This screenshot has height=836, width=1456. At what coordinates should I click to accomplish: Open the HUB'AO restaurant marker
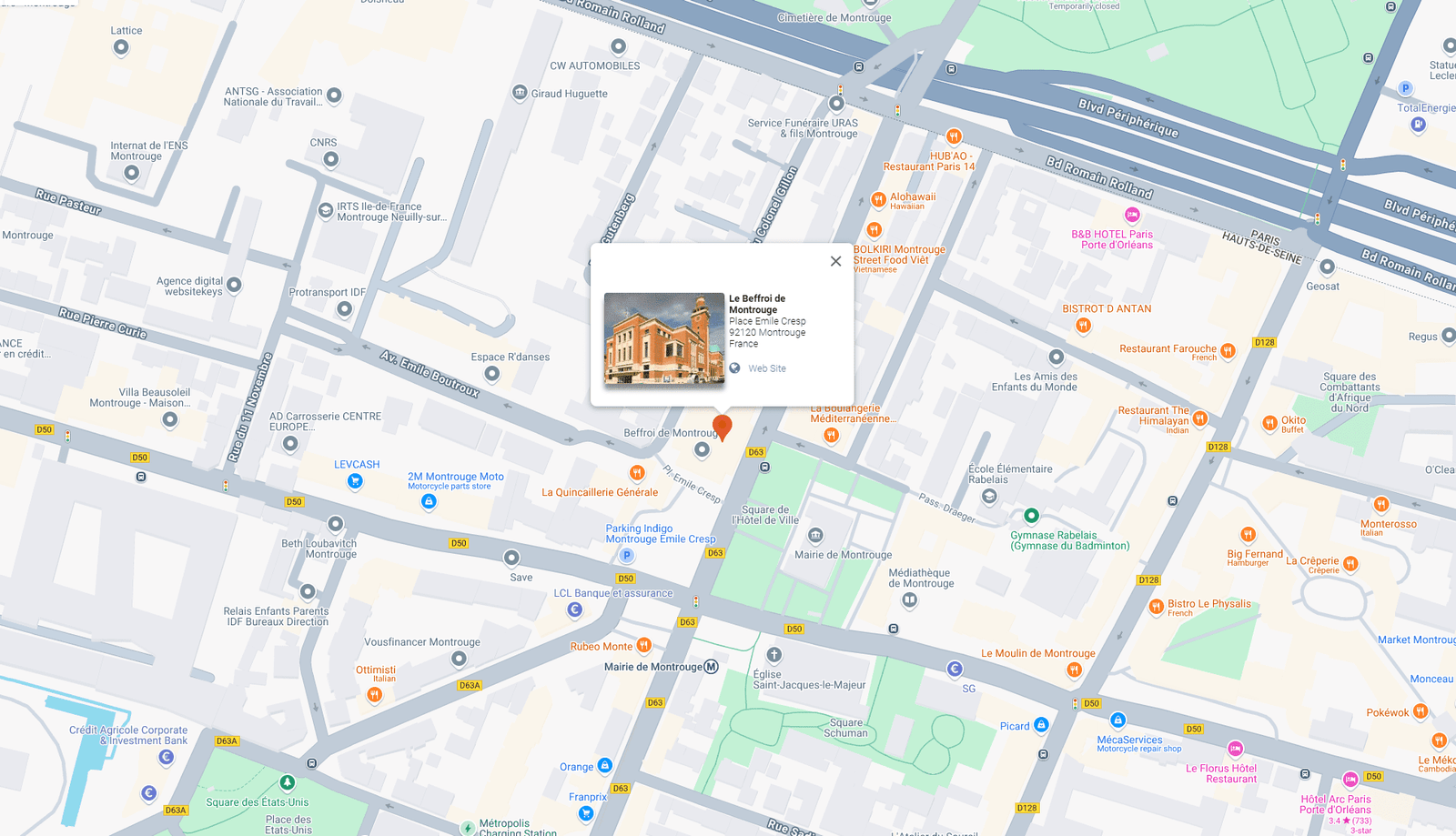coord(954,136)
